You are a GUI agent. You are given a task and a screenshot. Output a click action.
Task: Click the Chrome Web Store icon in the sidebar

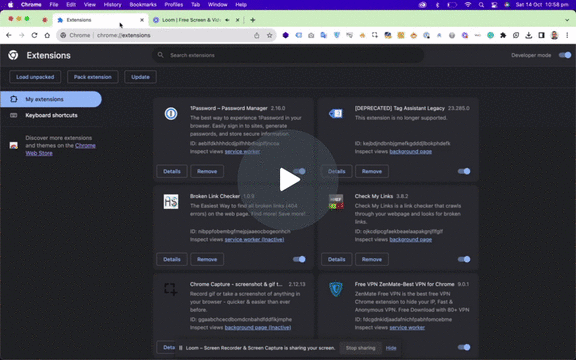coord(14,145)
